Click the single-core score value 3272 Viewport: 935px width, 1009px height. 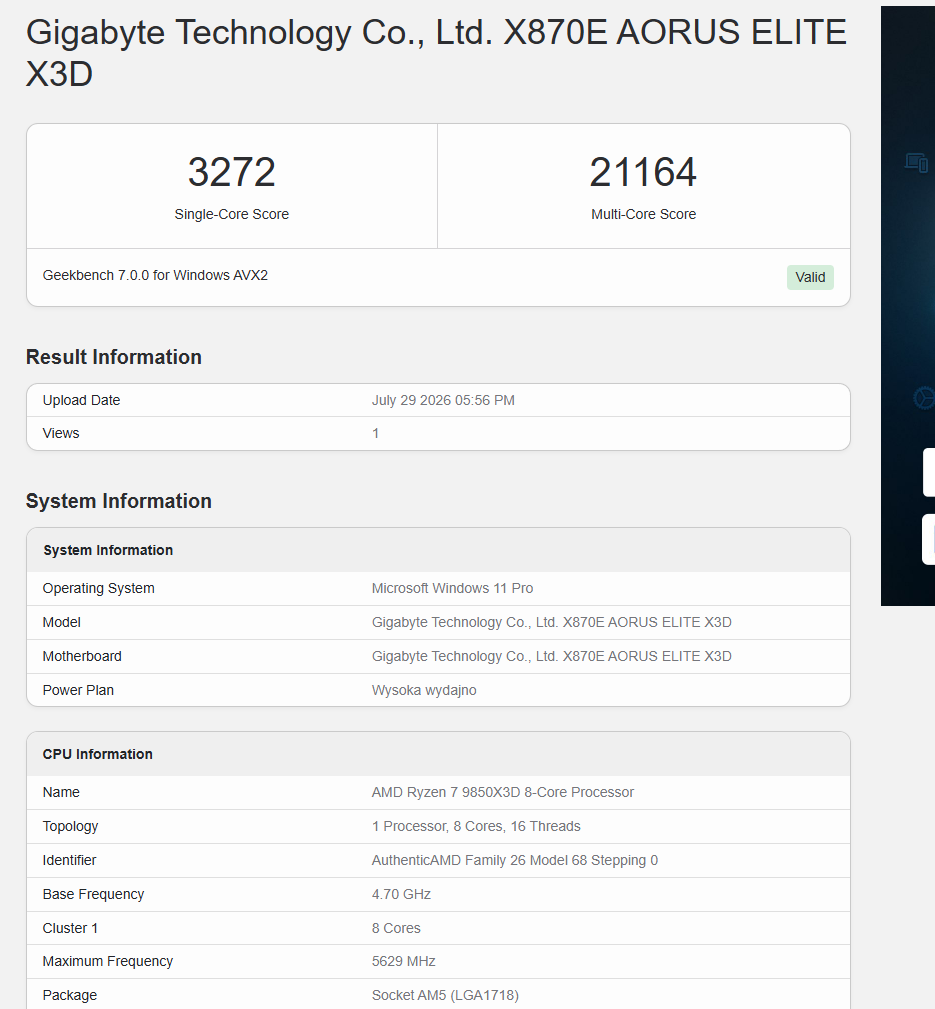click(x=232, y=172)
